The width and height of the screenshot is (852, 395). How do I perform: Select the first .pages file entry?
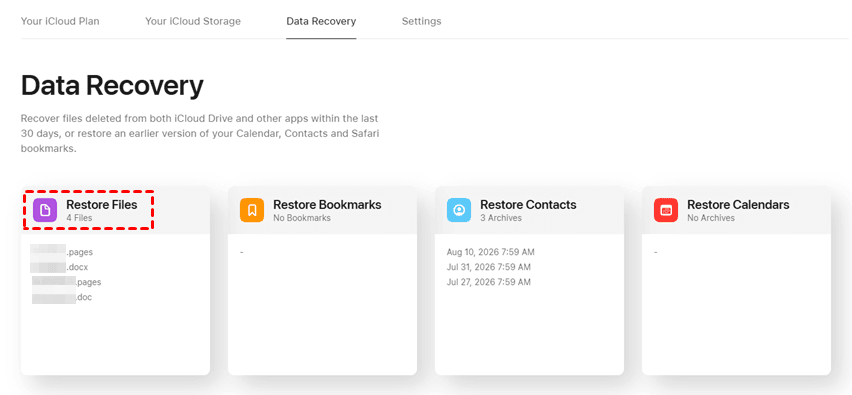pos(62,252)
